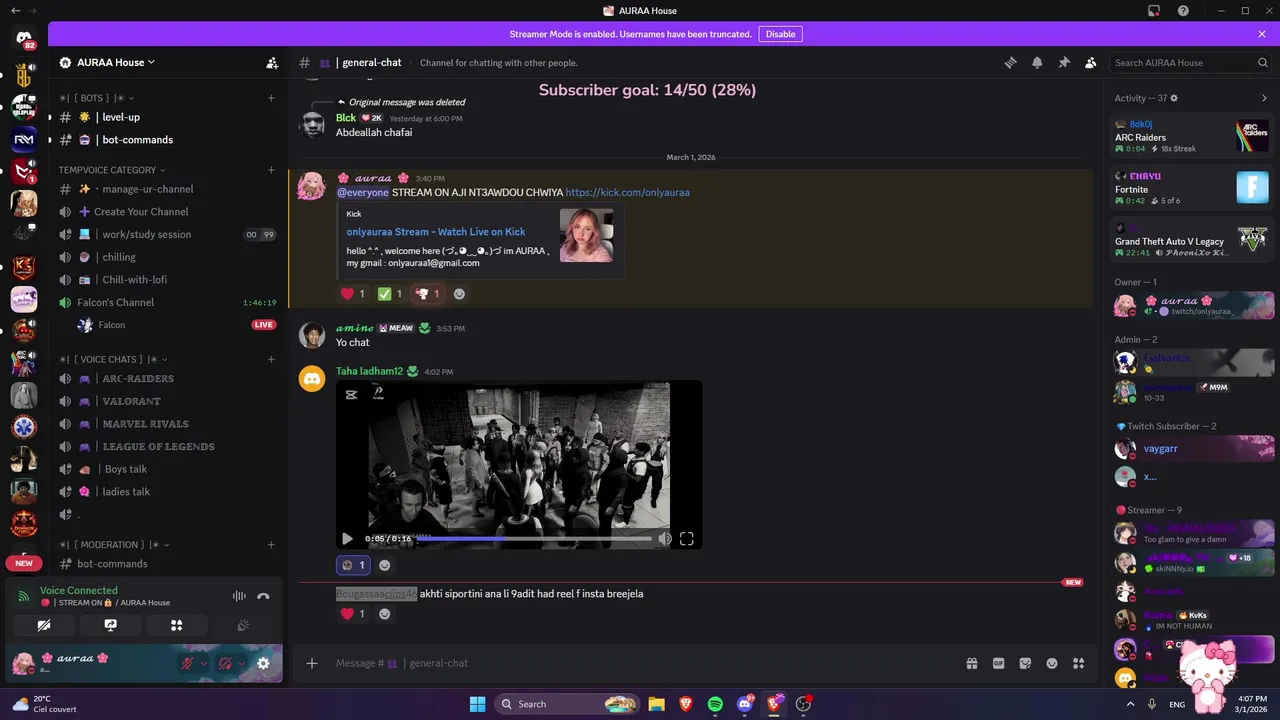Open Spotify from the taskbar
This screenshot has width=1280, height=720.
click(x=715, y=704)
